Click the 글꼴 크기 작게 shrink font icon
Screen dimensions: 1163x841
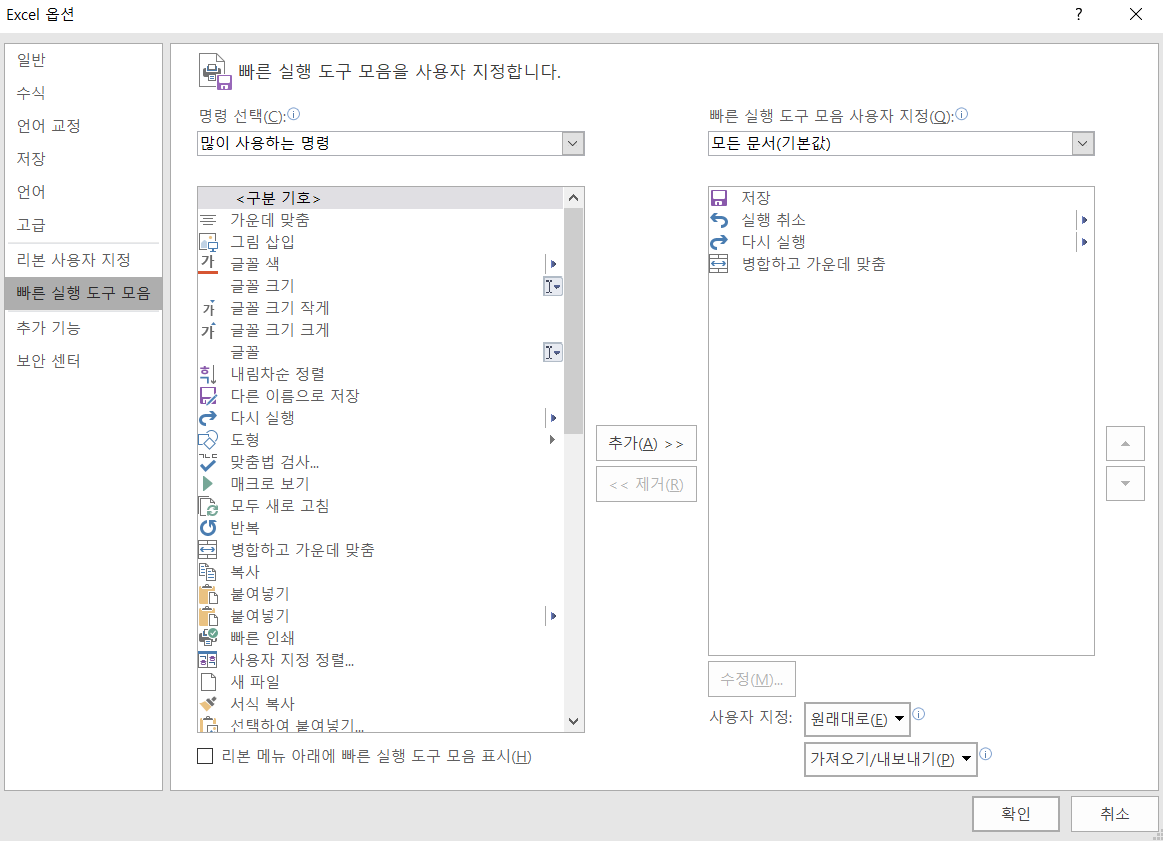208,308
